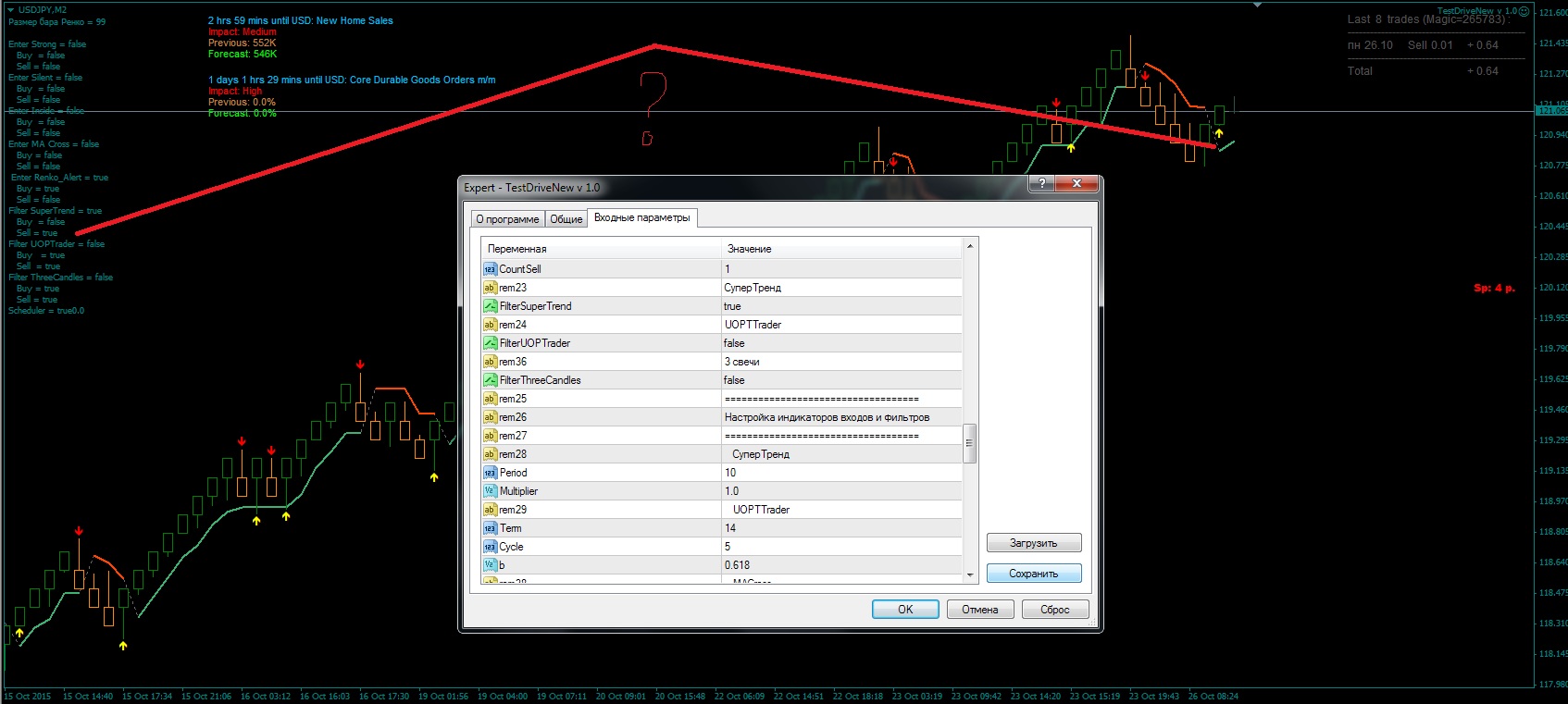Click the string icon beside rem23
The height and width of the screenshot is (704, 1568).
pyautogui.click(x=490, y=288)
